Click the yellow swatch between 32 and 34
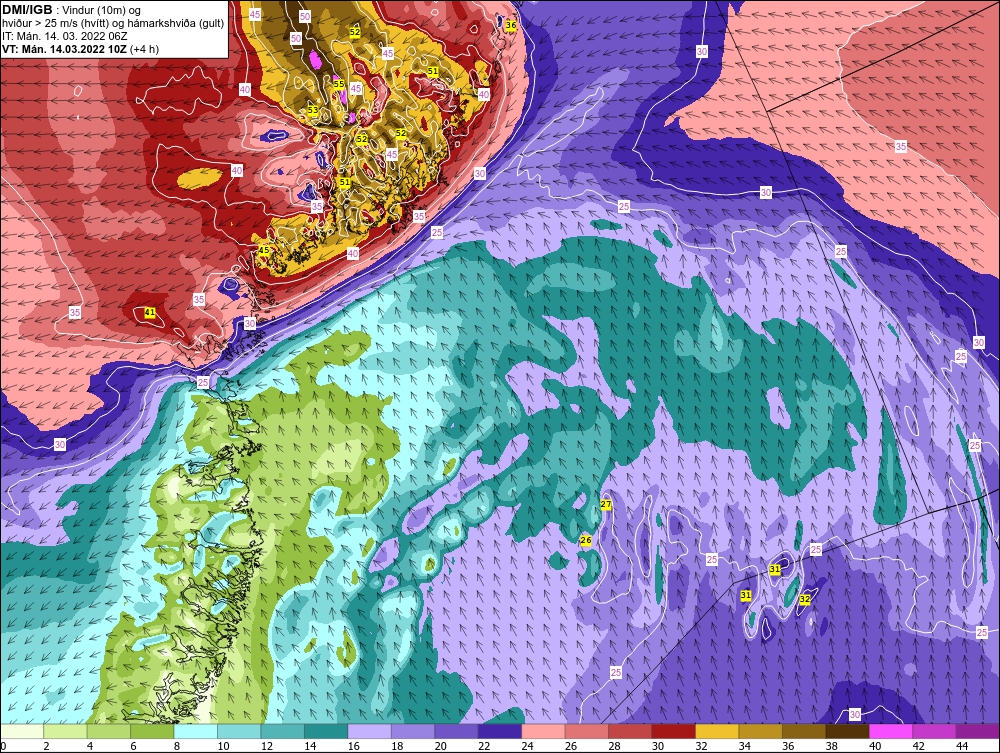This screenshot has height=753, width=1000. [716, 731]
